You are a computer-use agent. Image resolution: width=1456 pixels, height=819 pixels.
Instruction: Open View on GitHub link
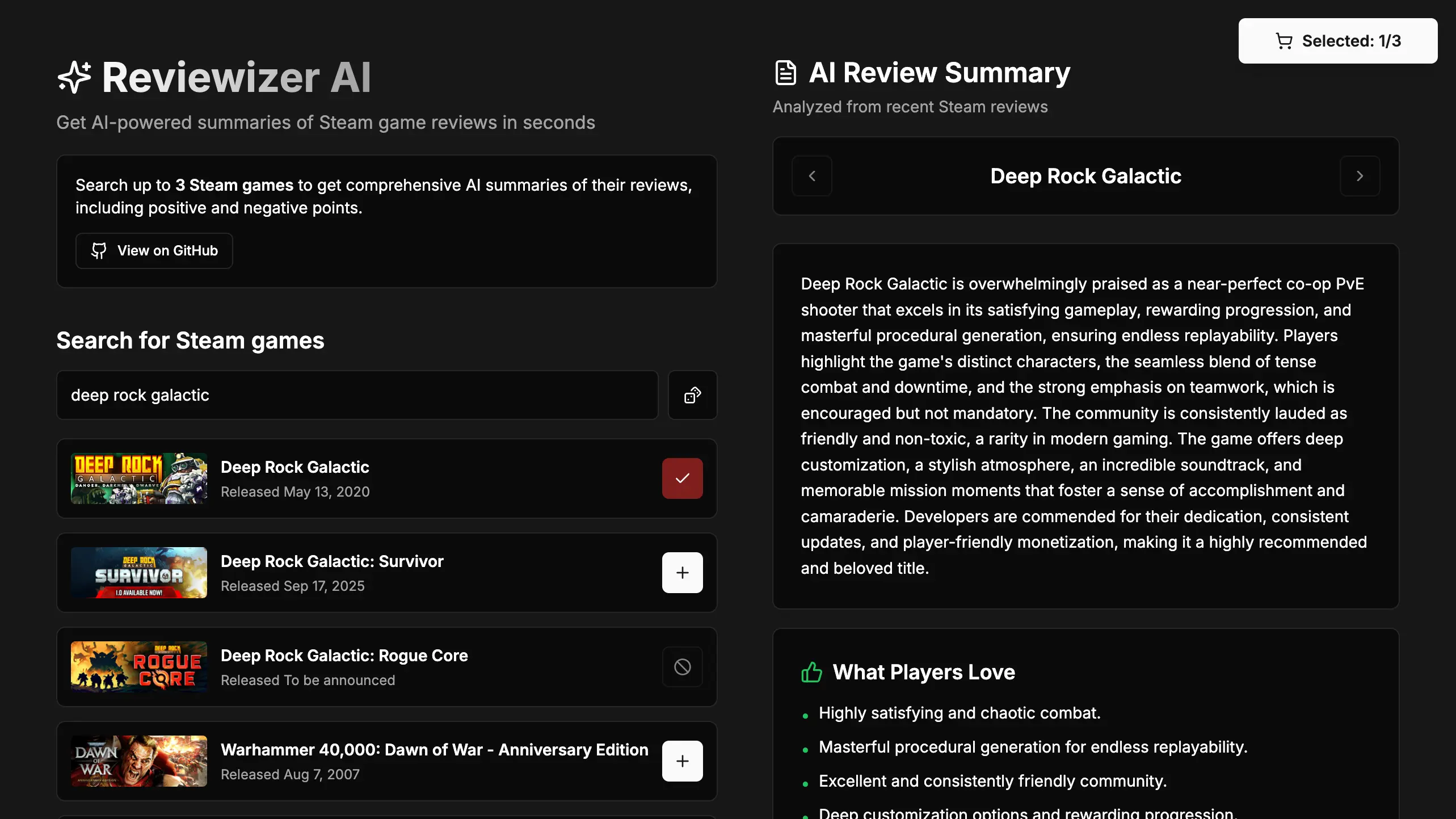coord(154,251)
